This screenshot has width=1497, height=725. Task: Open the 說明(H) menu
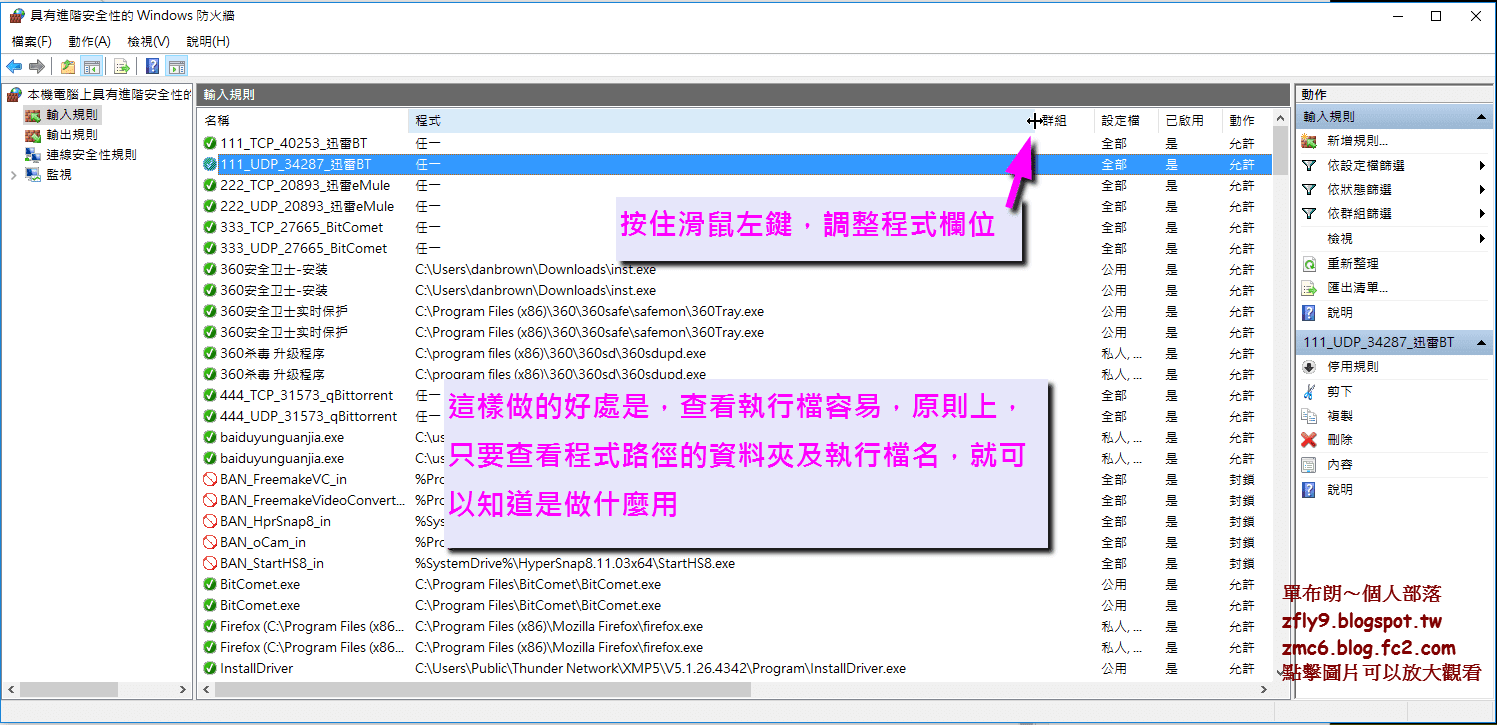pyautogui.click(x=208, y=41)
